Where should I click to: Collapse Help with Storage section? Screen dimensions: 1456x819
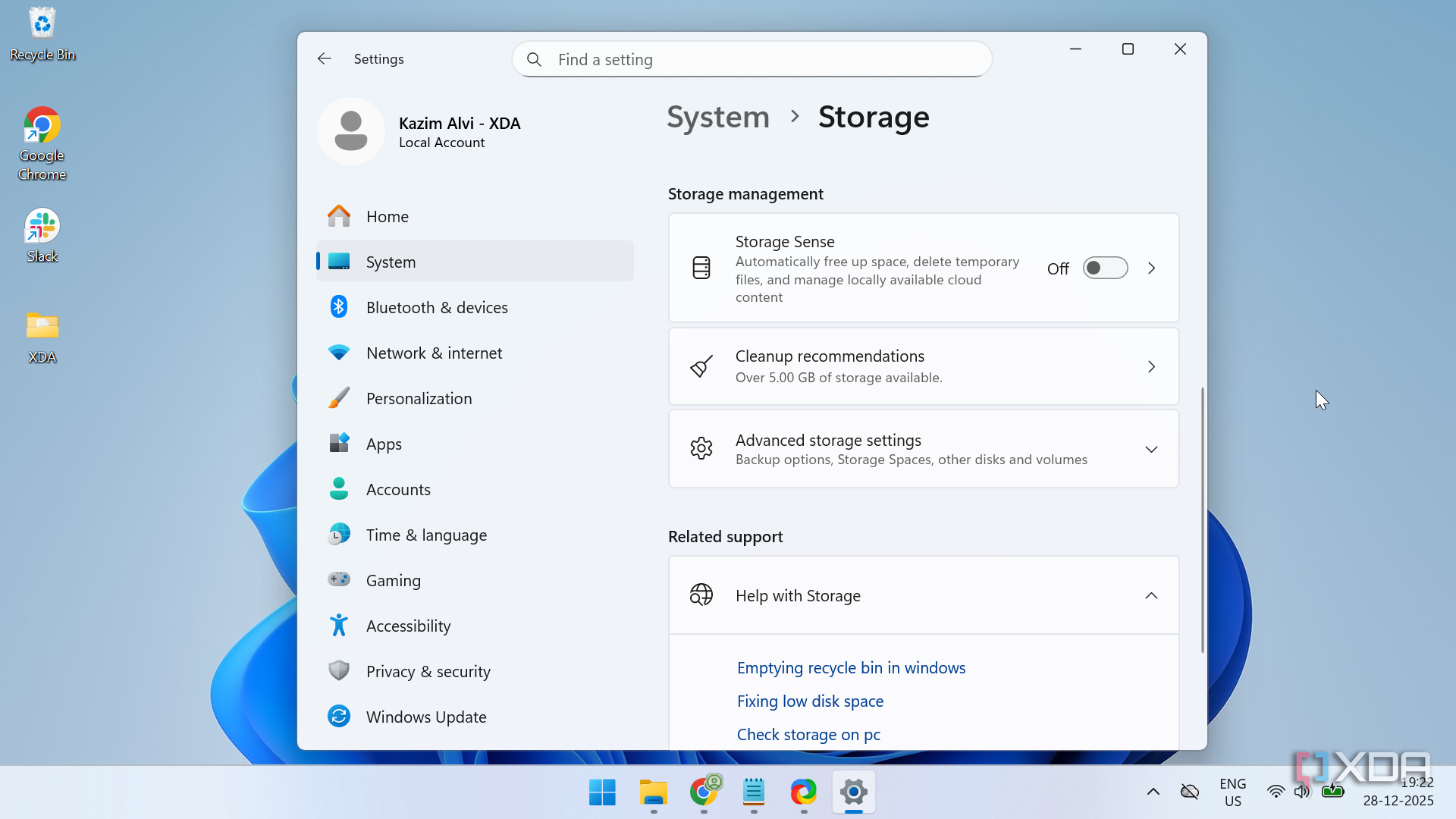(x=1152, y=595)
